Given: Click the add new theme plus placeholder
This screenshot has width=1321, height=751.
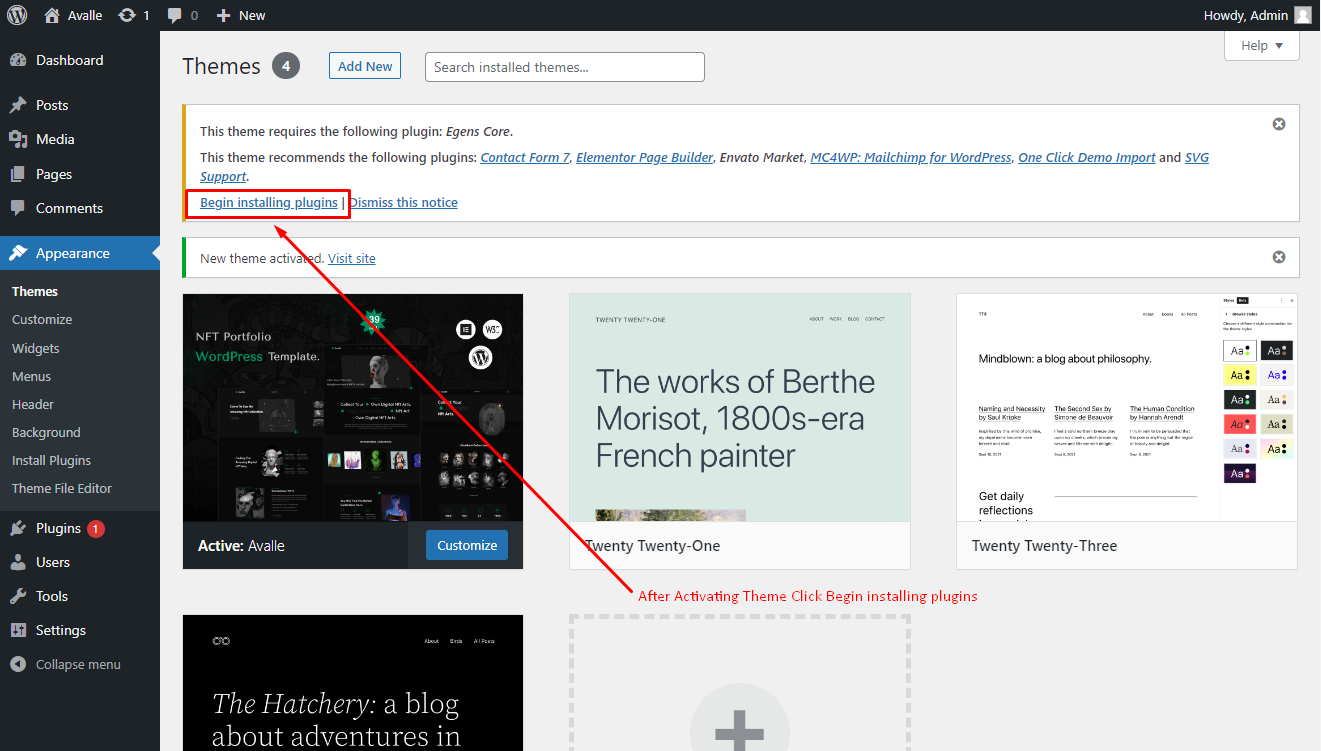Looking at the screenshot, I should [x=740, y=683].
